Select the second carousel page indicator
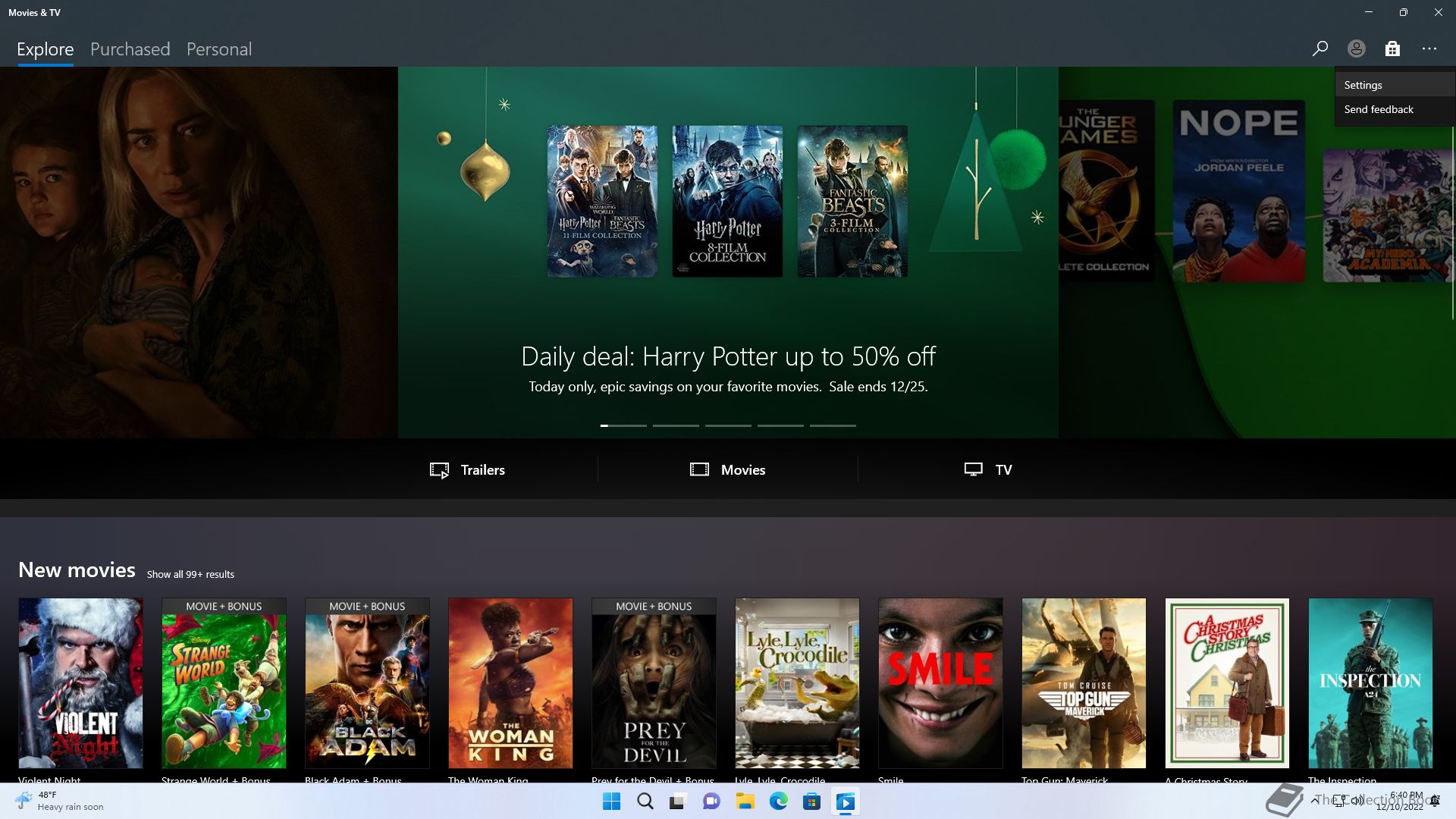 coord(676,425)
